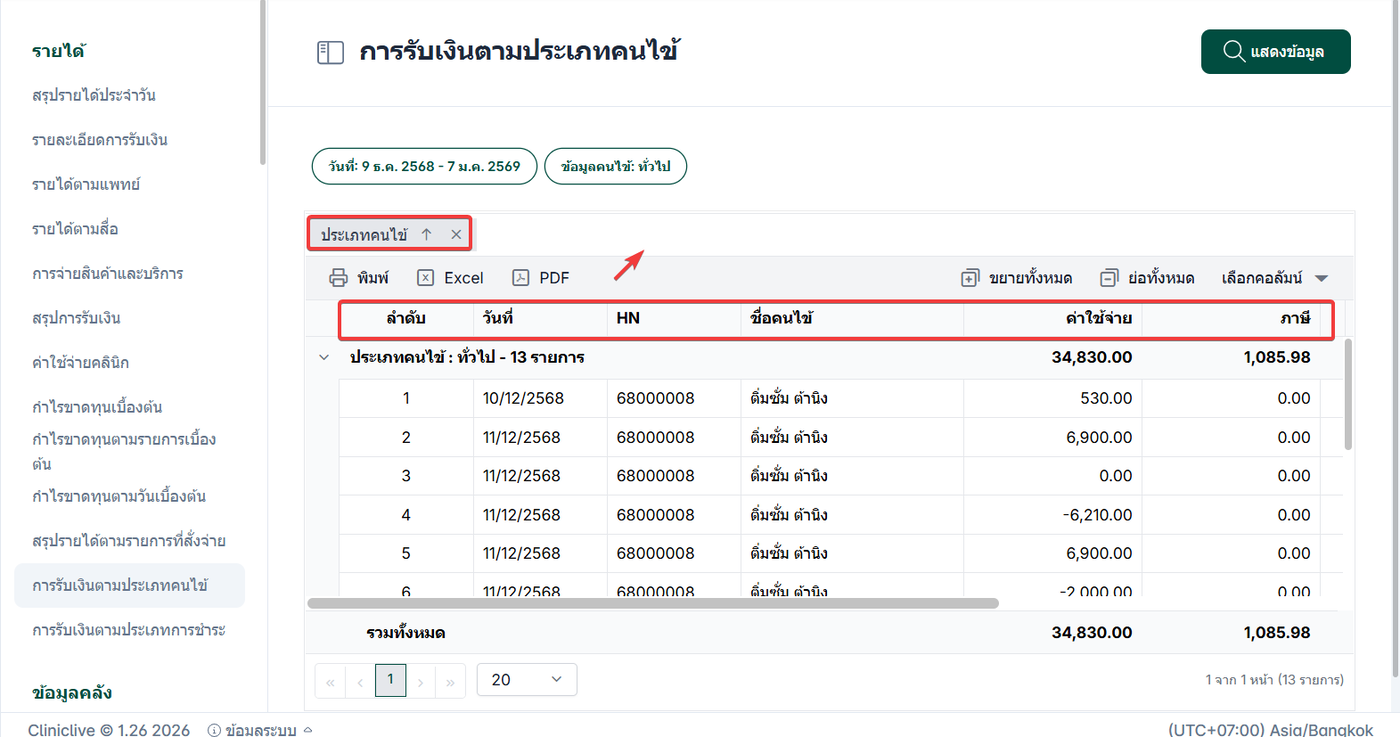Screen dimensions: 1400x737
Task: Open รายได้ตามแพทย์ in the sidebar
Action: tap(86, 184)
